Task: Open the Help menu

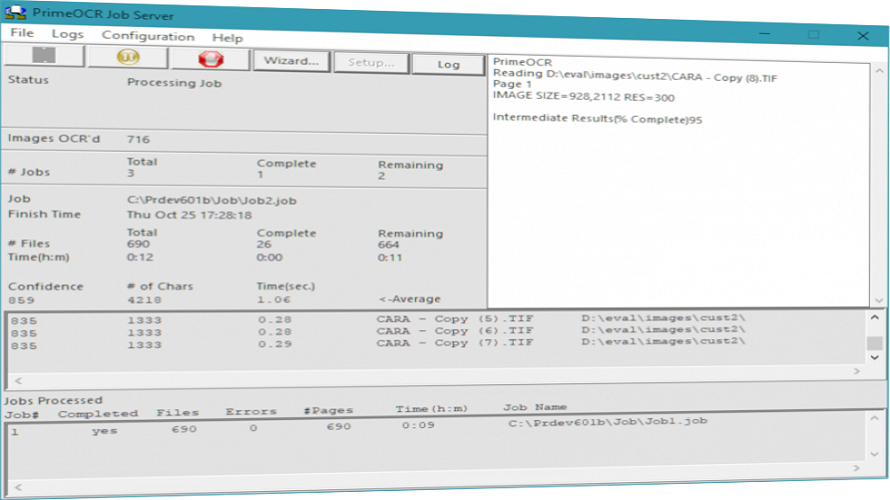Action: coord(228,37)
